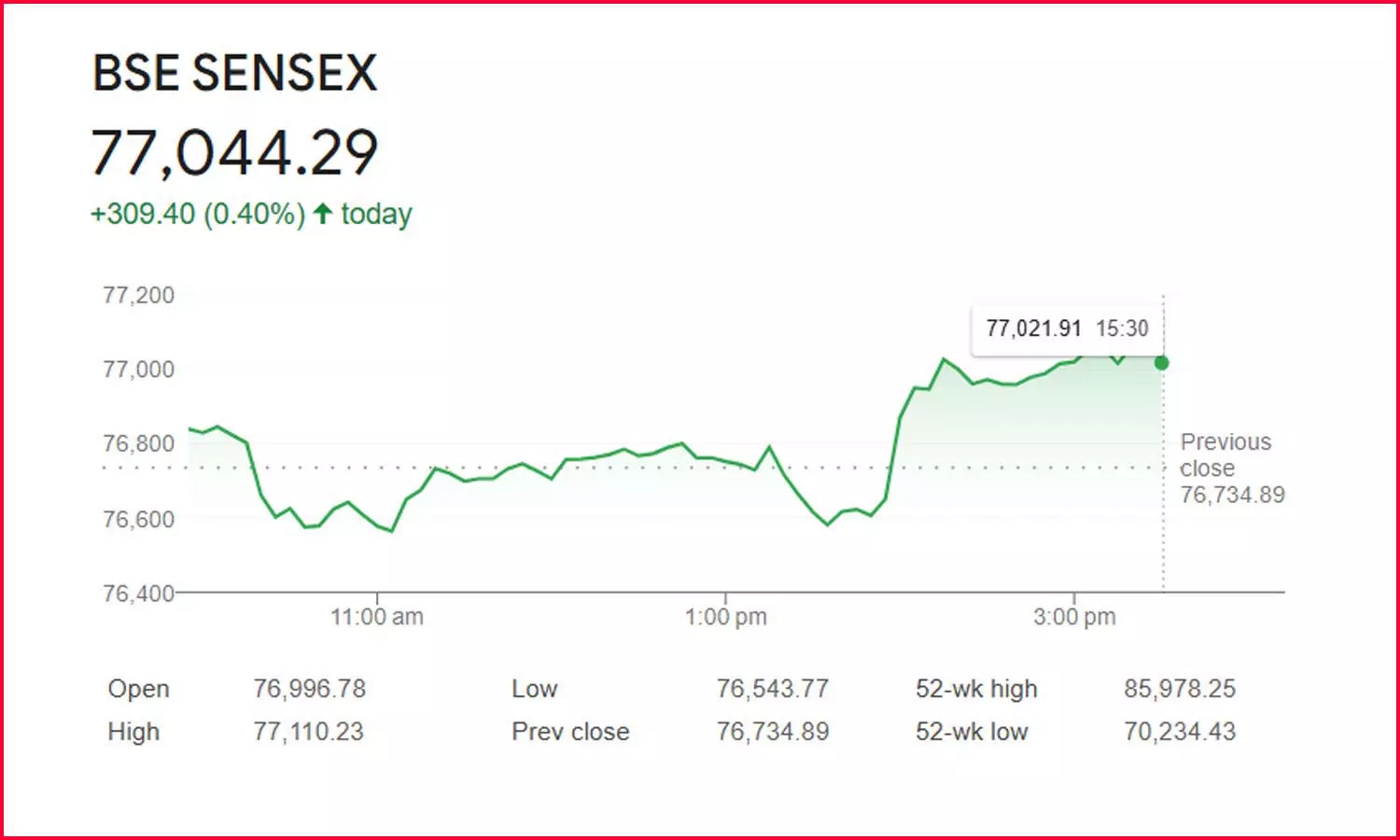
Task: Select the Open value 76,996.78
Action: coord(309,689)
